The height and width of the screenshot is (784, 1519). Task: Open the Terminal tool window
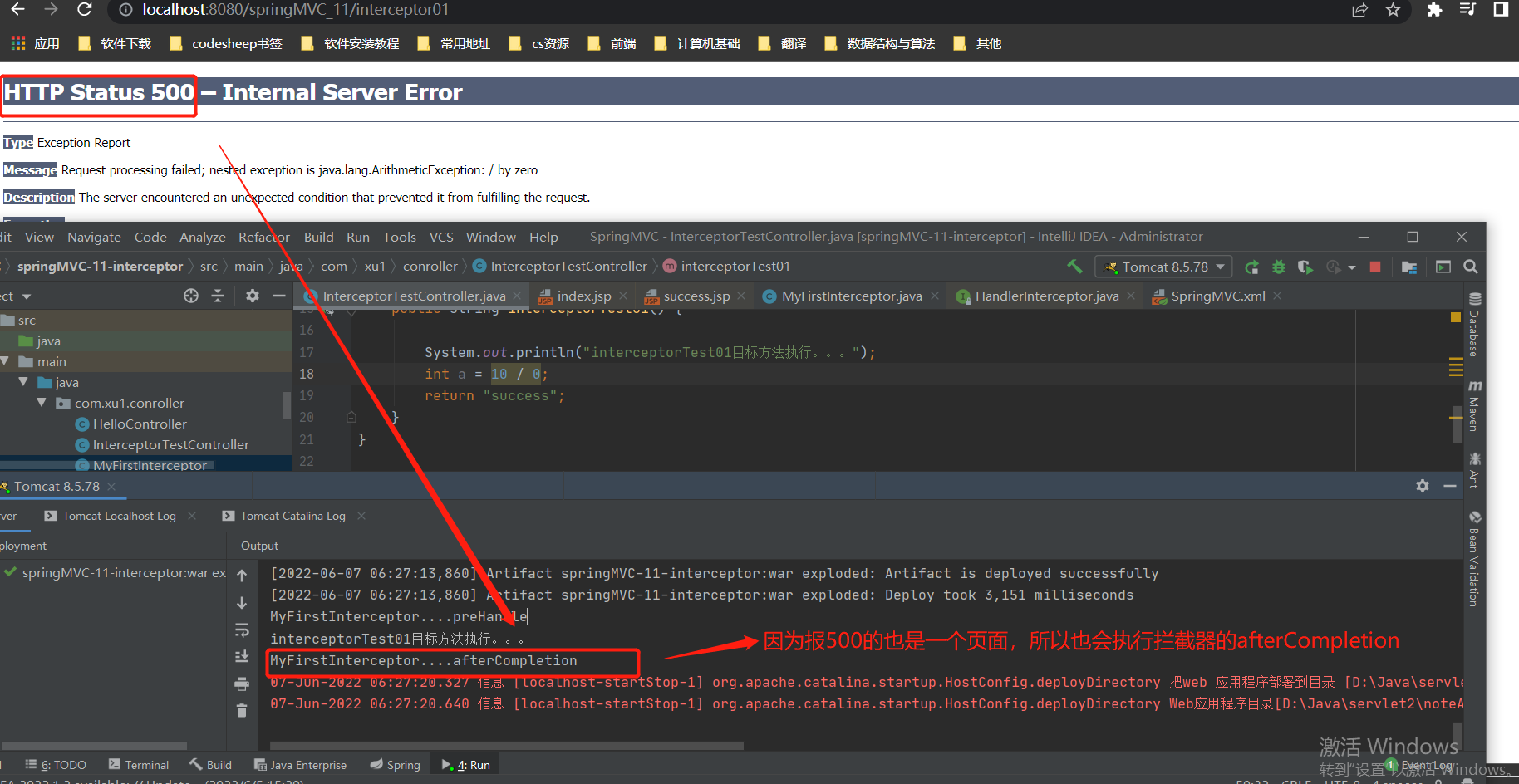139,765
